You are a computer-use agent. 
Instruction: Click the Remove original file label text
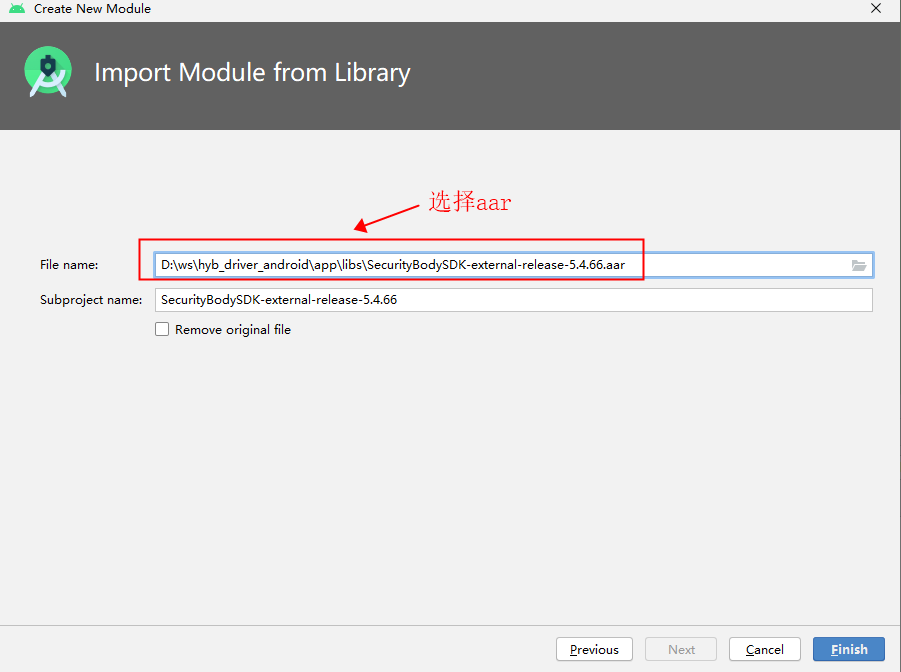(233, 330)
